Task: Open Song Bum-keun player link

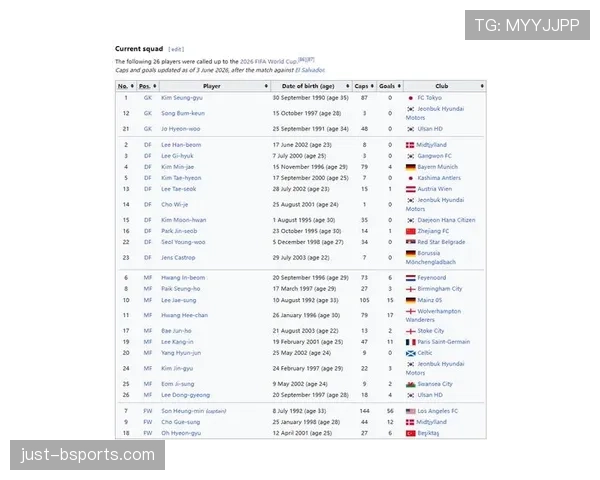Action: [183, 113]
